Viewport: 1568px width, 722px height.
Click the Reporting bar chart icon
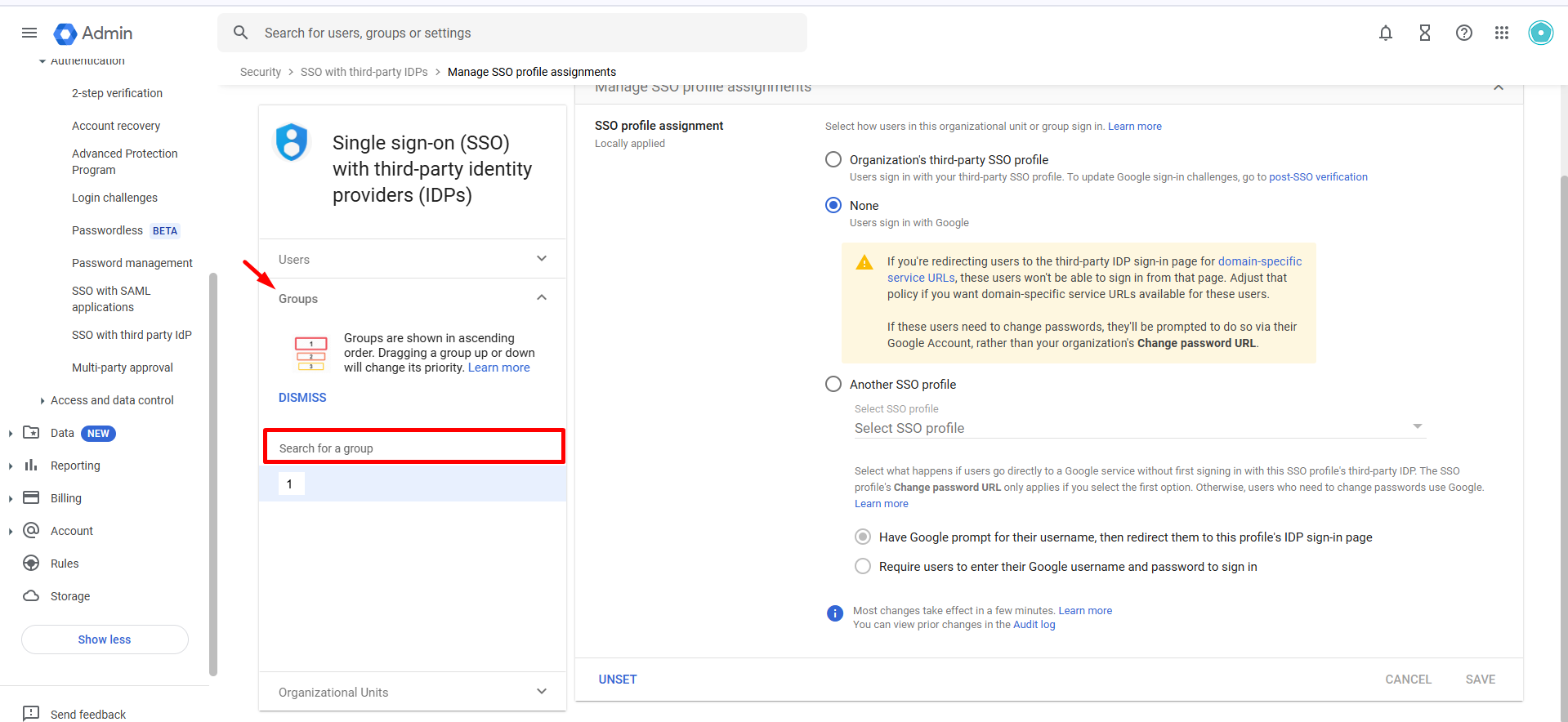31,465
